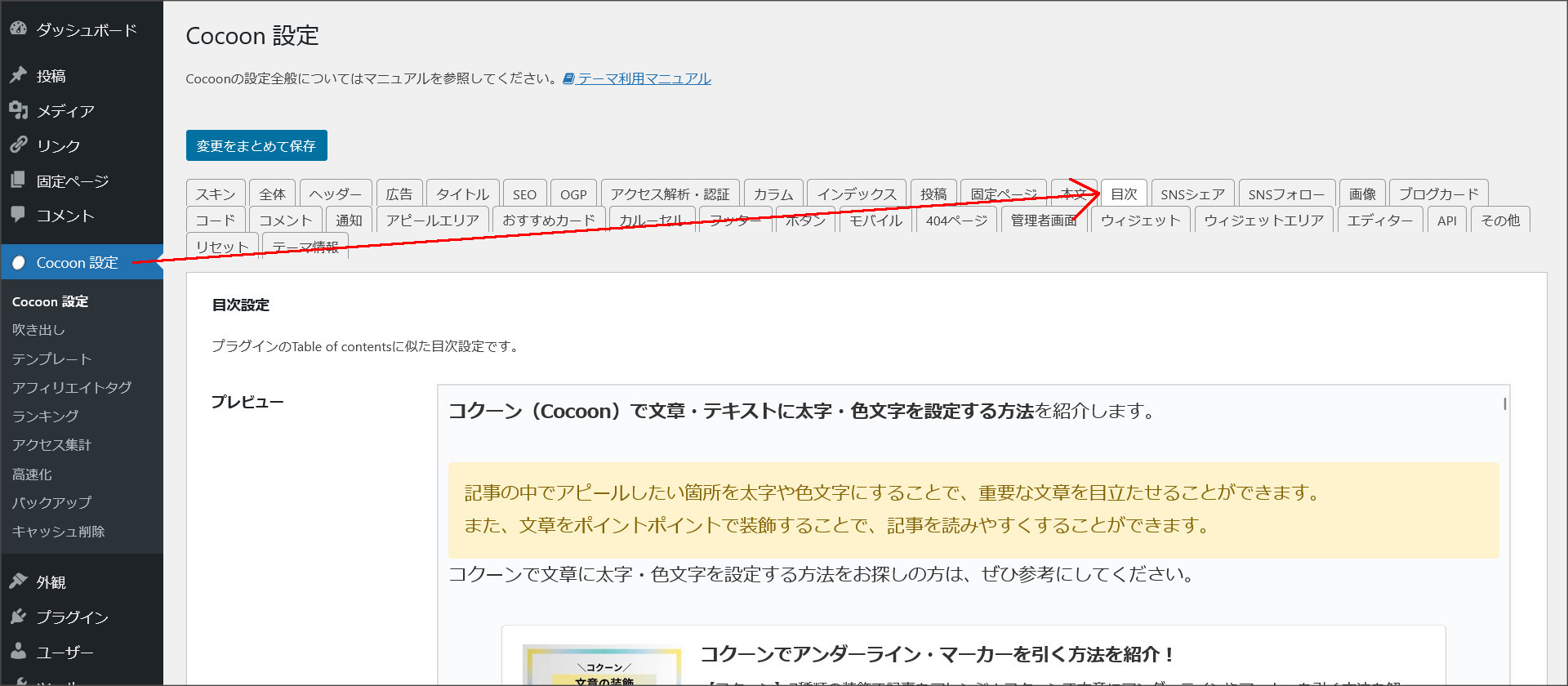Open the 404ページ tab
Viewport: 1568px width, 686px height.
click(x=956, y=220)
